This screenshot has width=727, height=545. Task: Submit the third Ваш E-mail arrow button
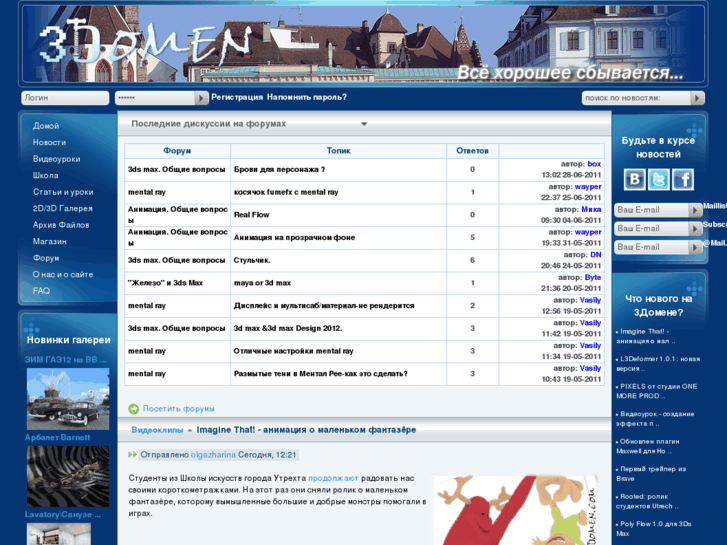[x=695, y=247]
